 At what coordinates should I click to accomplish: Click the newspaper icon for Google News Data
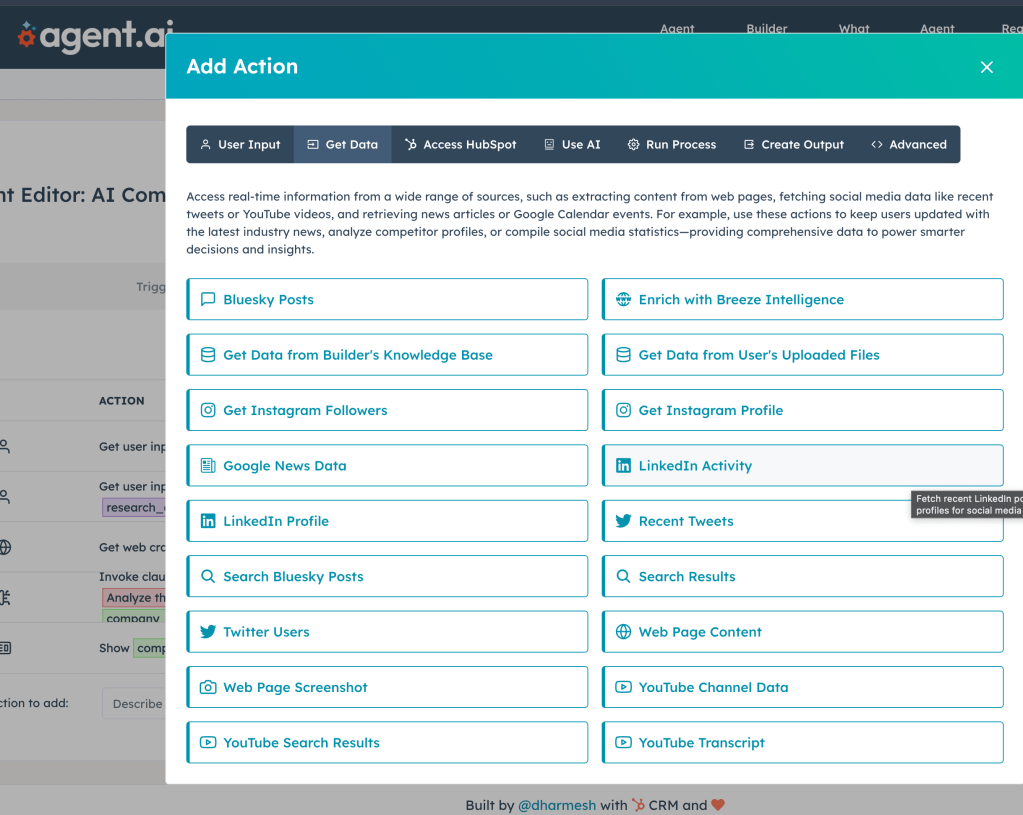coord(208,466)
